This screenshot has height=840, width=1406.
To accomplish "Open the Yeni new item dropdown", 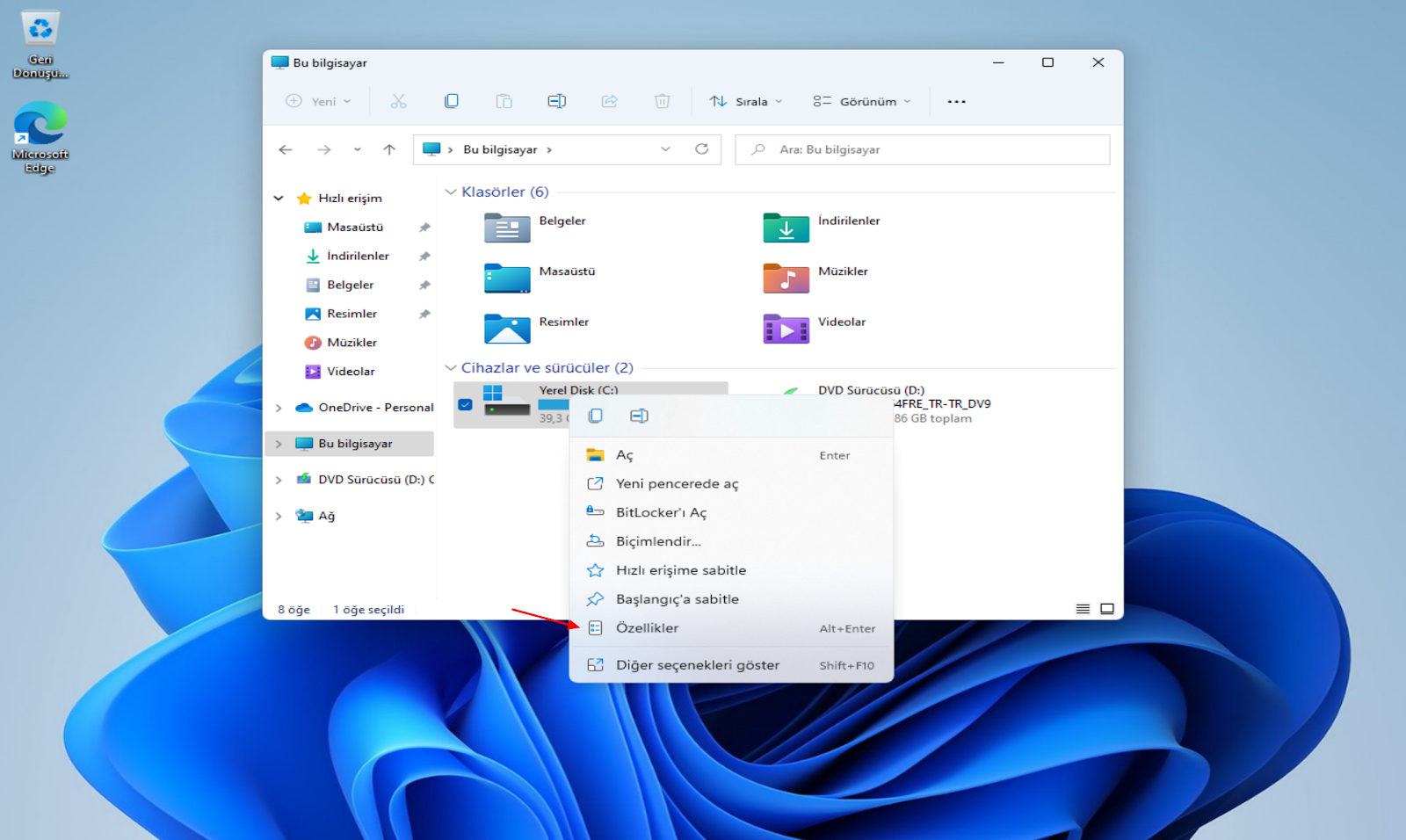I will [318, 101].
